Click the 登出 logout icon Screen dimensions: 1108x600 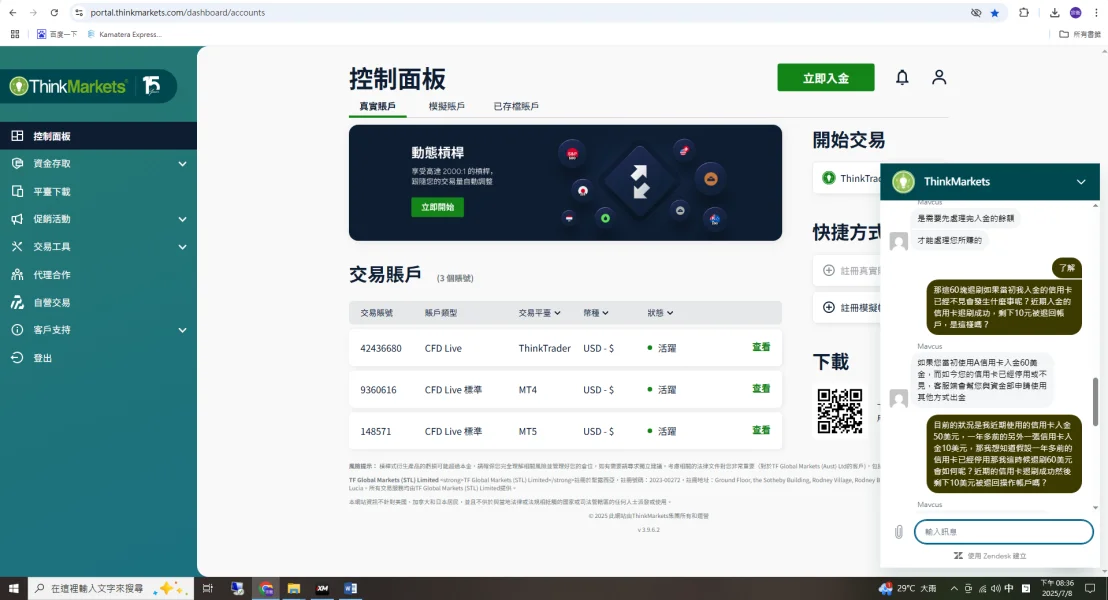(17, 358)
